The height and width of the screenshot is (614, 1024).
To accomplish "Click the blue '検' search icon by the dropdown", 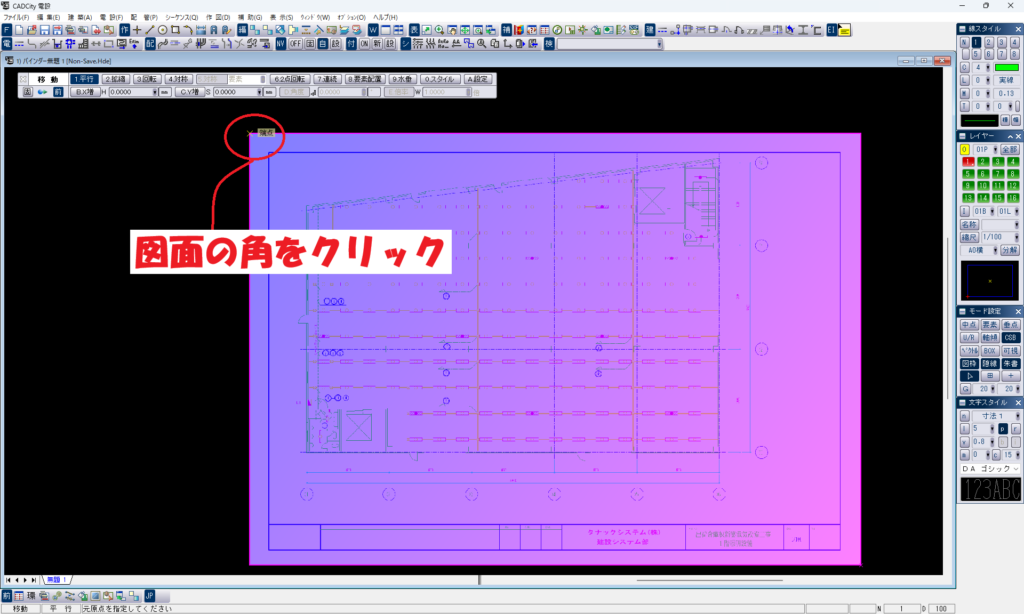I will (x=549, y=44).
